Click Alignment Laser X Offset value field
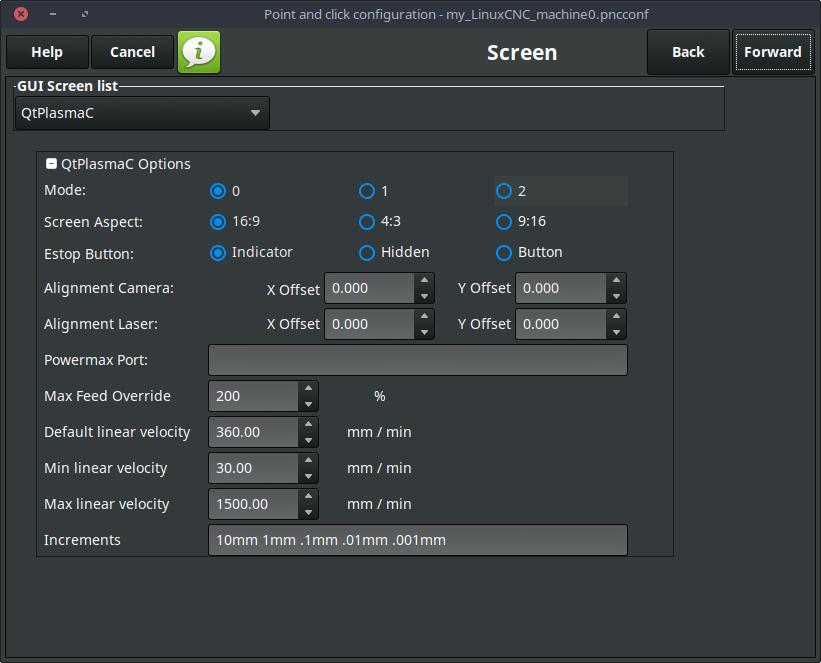 370,324
